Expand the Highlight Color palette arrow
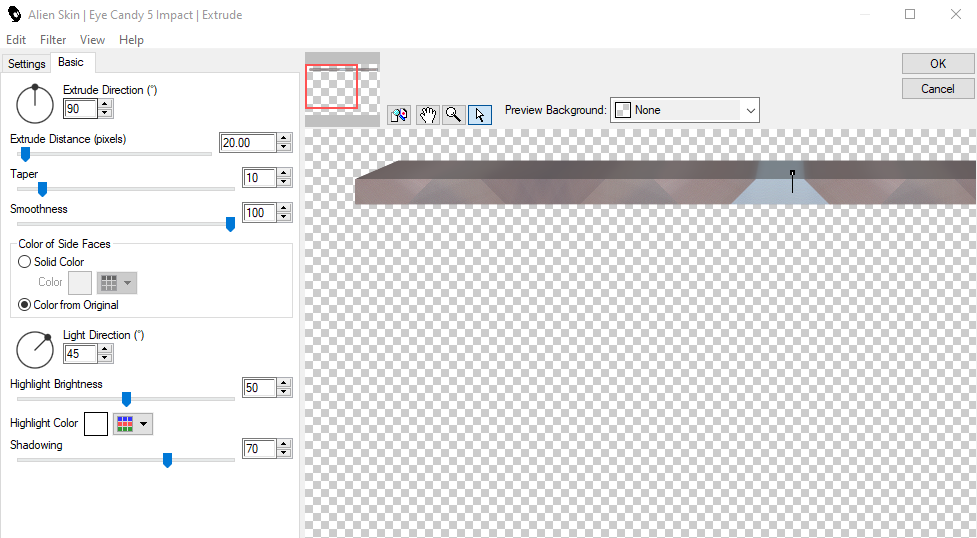This screenshot has width=977, height=538. 144,424
